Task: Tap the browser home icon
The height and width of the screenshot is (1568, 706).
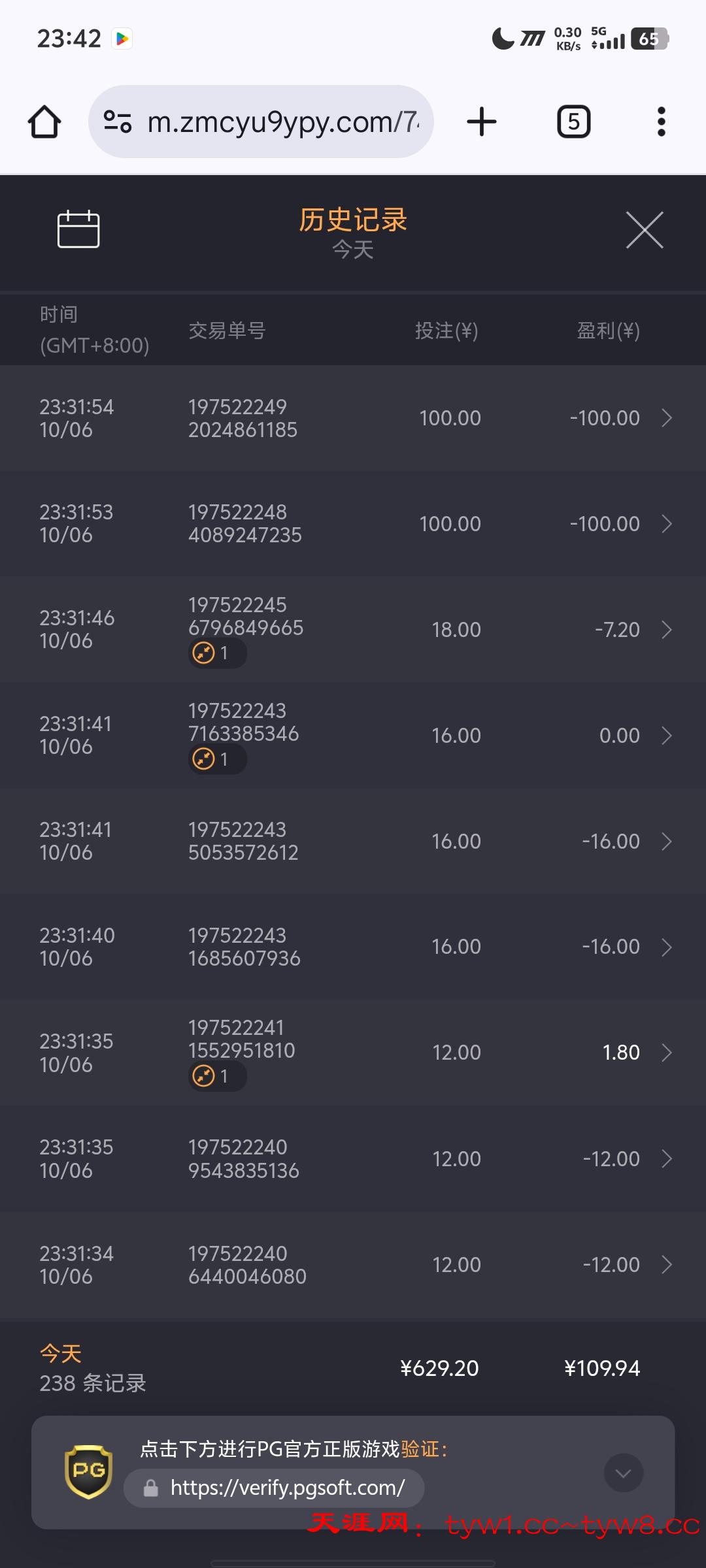Action: click(x=44, y=122)
